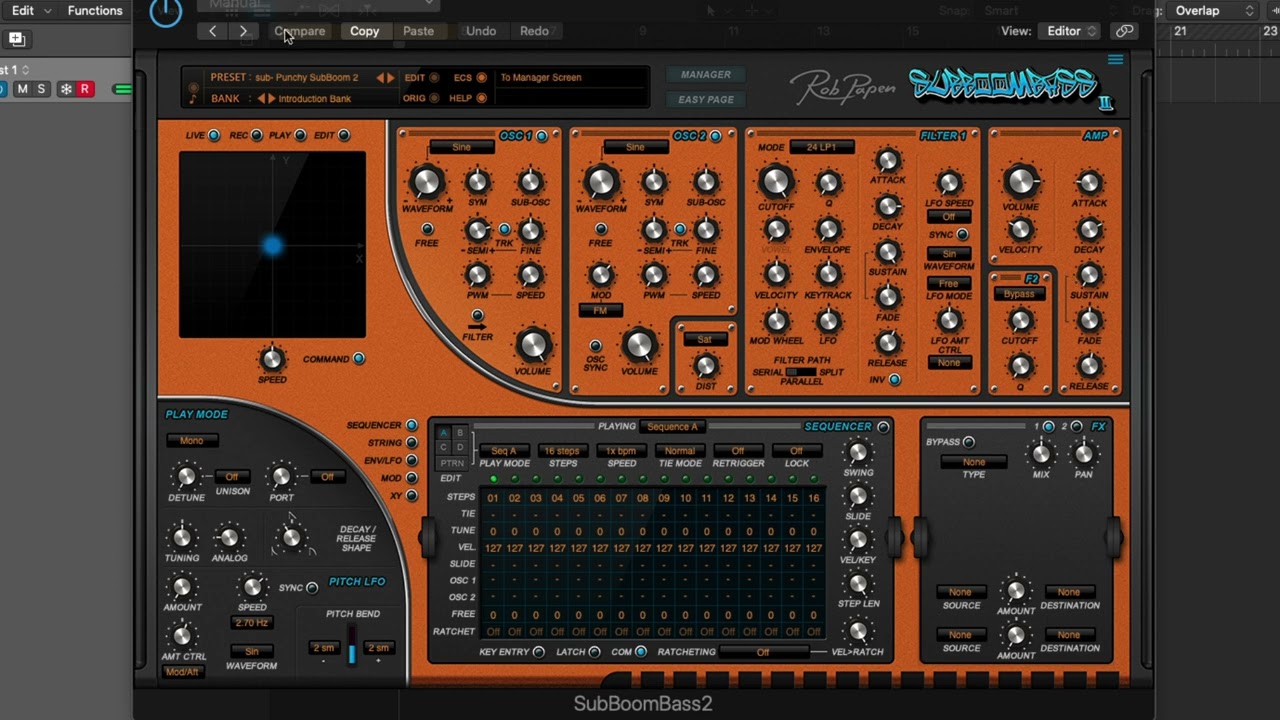The height and width of the screenshot is (720, 1280).
Task: Open the OSC 1 Sine waveform dropdown
Action: pyautogui.click(x=461, y=147)
